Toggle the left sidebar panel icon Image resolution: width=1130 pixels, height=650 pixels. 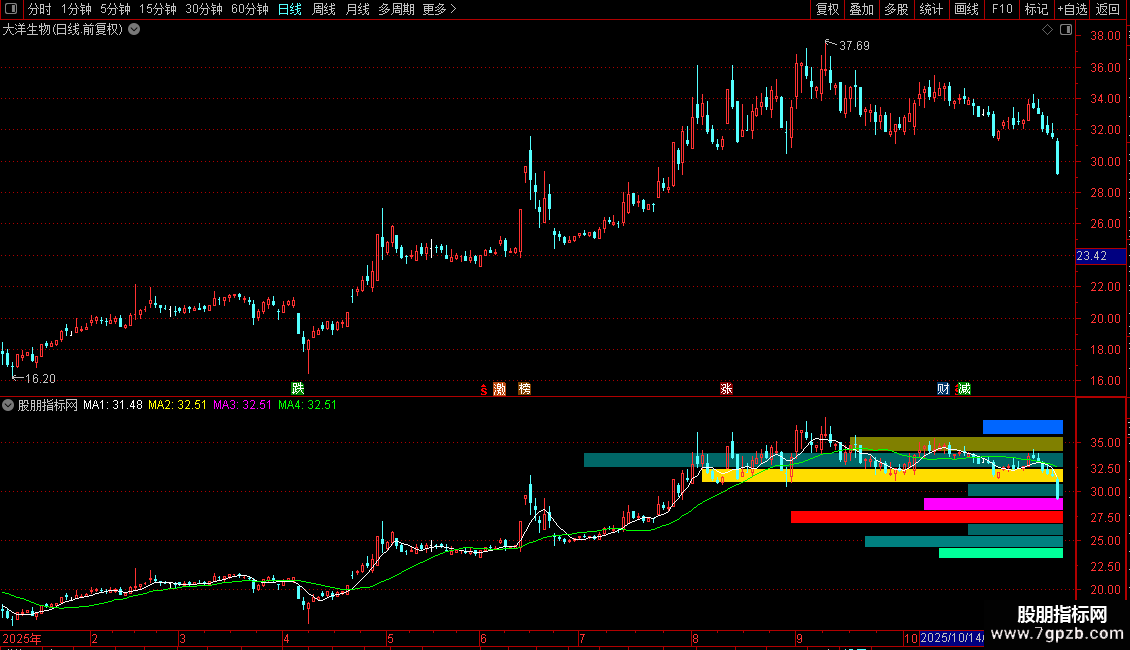[11, 9]
